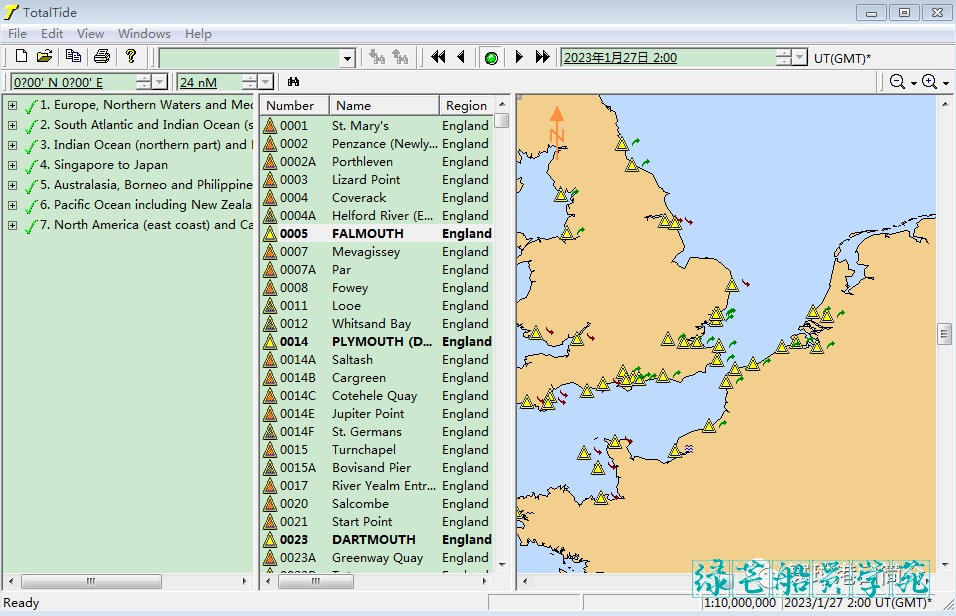Expand 5. Australasia, Borneo and Philippine node
The height and width of the screenshot is (616, 956).
pos(12,185)
